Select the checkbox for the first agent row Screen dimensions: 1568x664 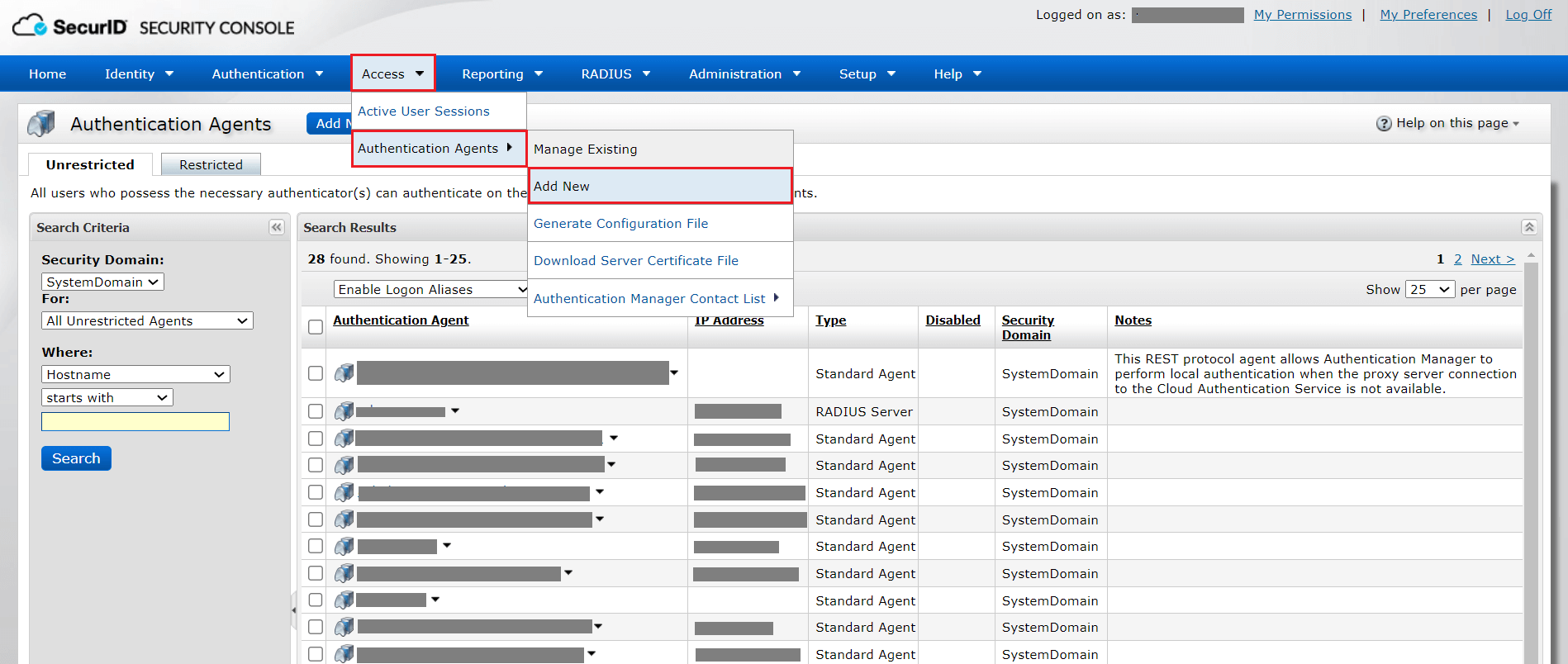pos(316,373)
